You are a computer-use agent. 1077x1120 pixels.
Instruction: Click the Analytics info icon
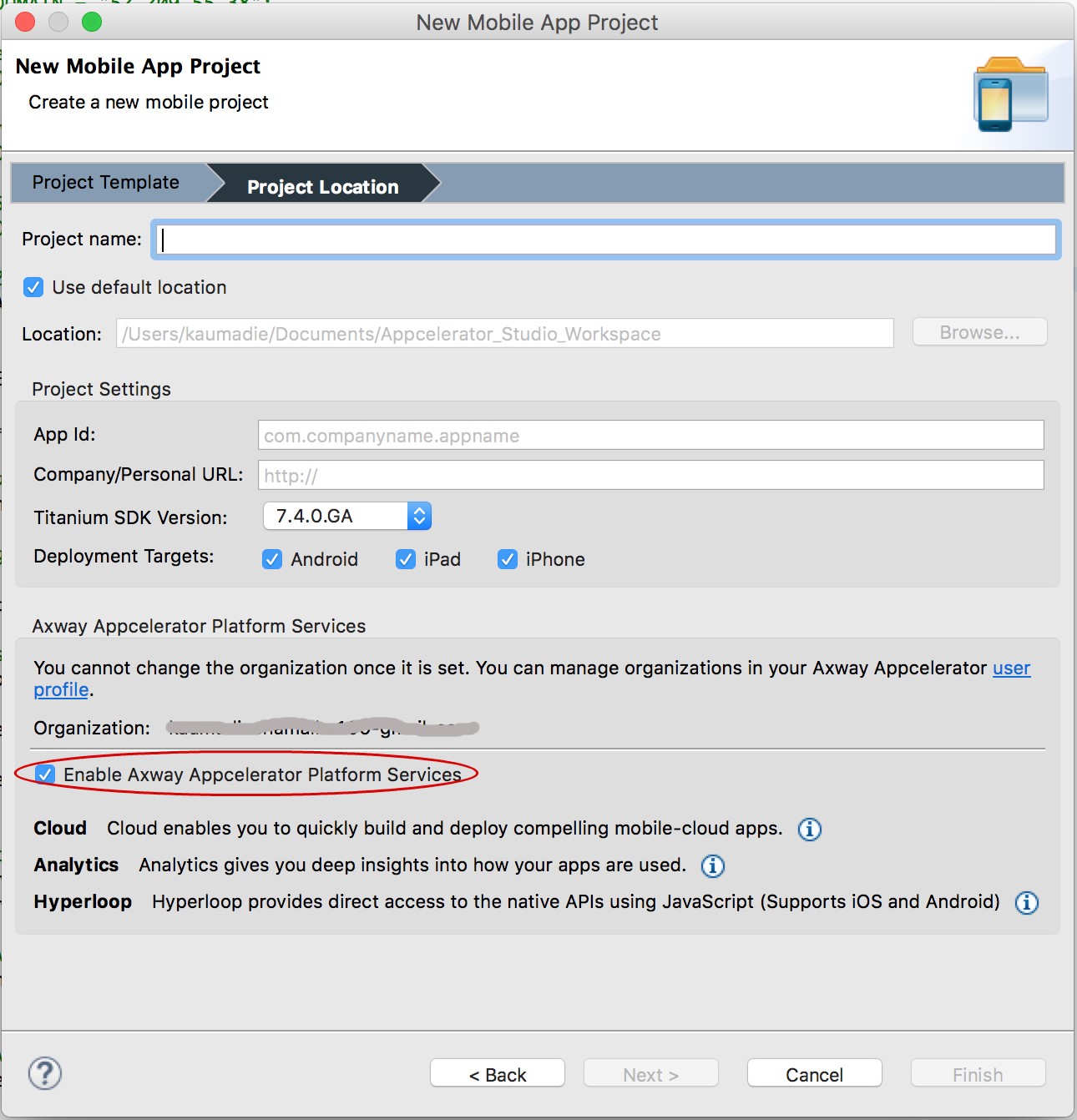712,865
